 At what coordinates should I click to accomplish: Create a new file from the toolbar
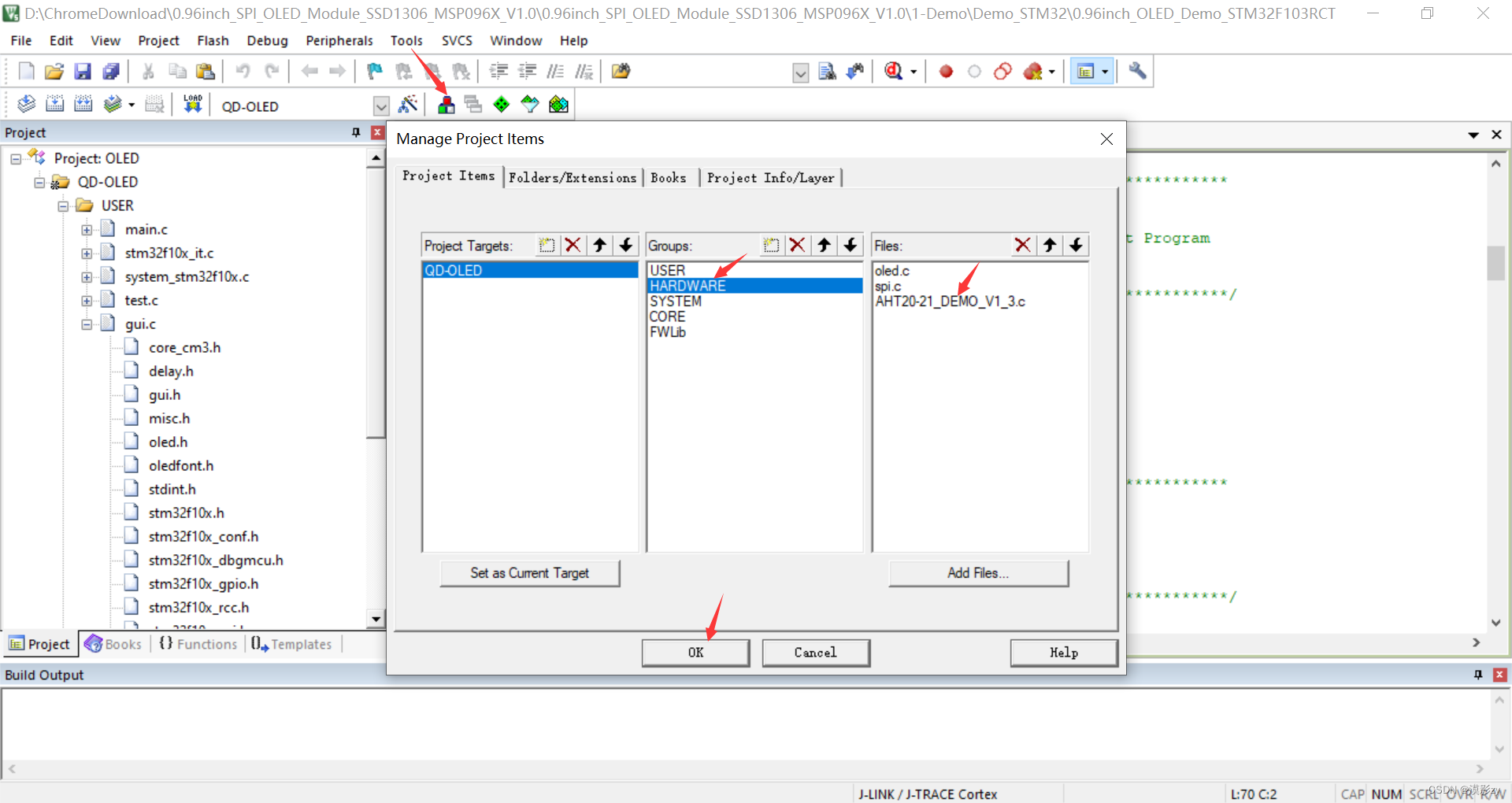pos(26,72)
